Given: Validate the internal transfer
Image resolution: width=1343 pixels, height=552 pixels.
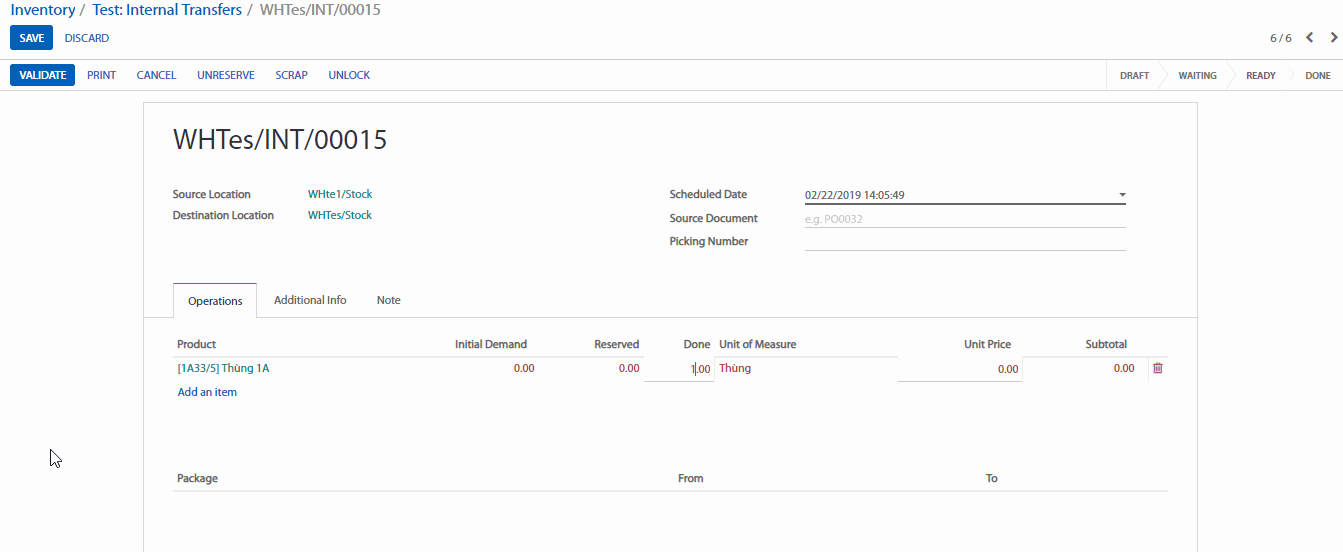Looking at the screenshot, I should [42, 75].
